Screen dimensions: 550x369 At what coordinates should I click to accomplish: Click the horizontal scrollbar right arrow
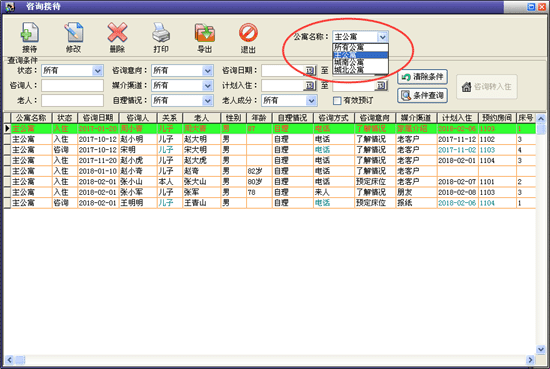(x=530, y=360)
